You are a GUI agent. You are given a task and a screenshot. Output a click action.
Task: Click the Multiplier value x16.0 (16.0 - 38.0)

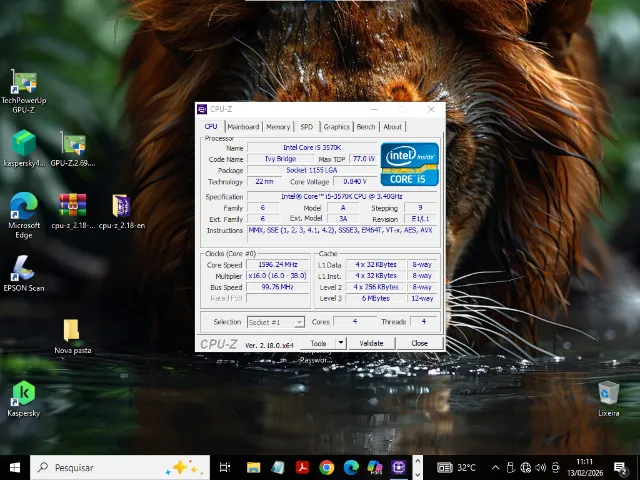click(278, 276)
